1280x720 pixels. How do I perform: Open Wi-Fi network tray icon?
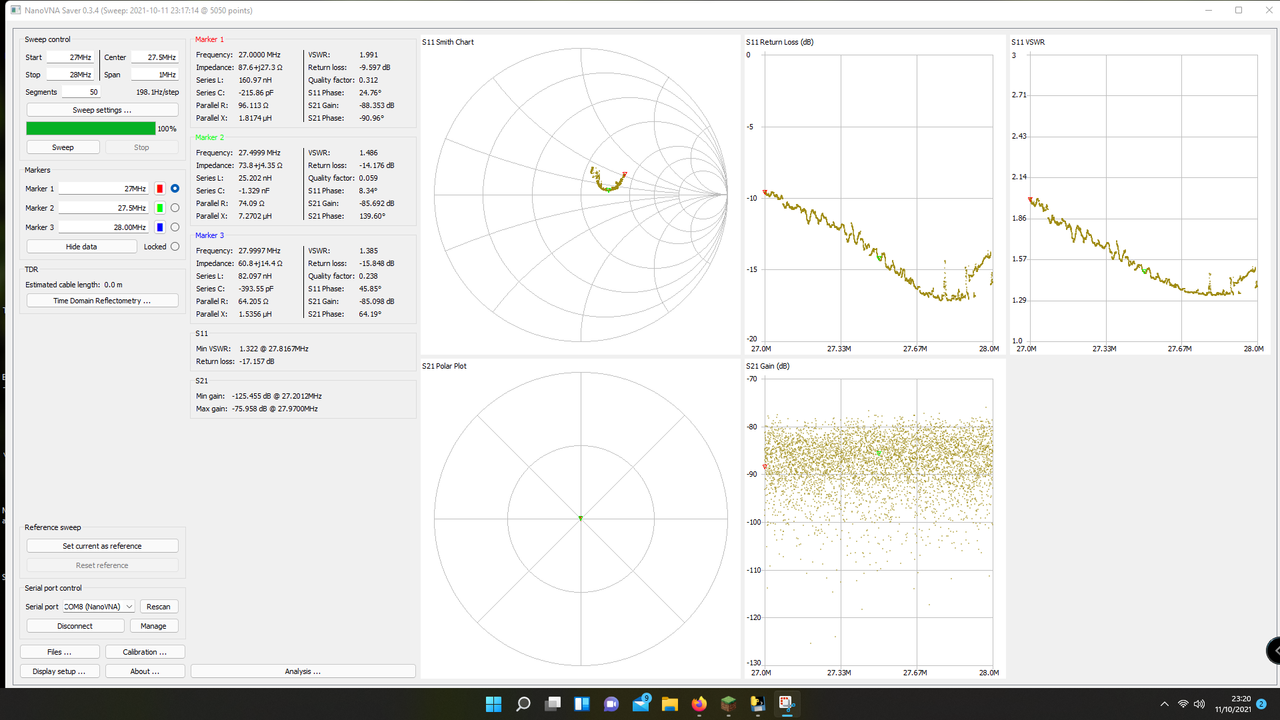coord(1183,704)
